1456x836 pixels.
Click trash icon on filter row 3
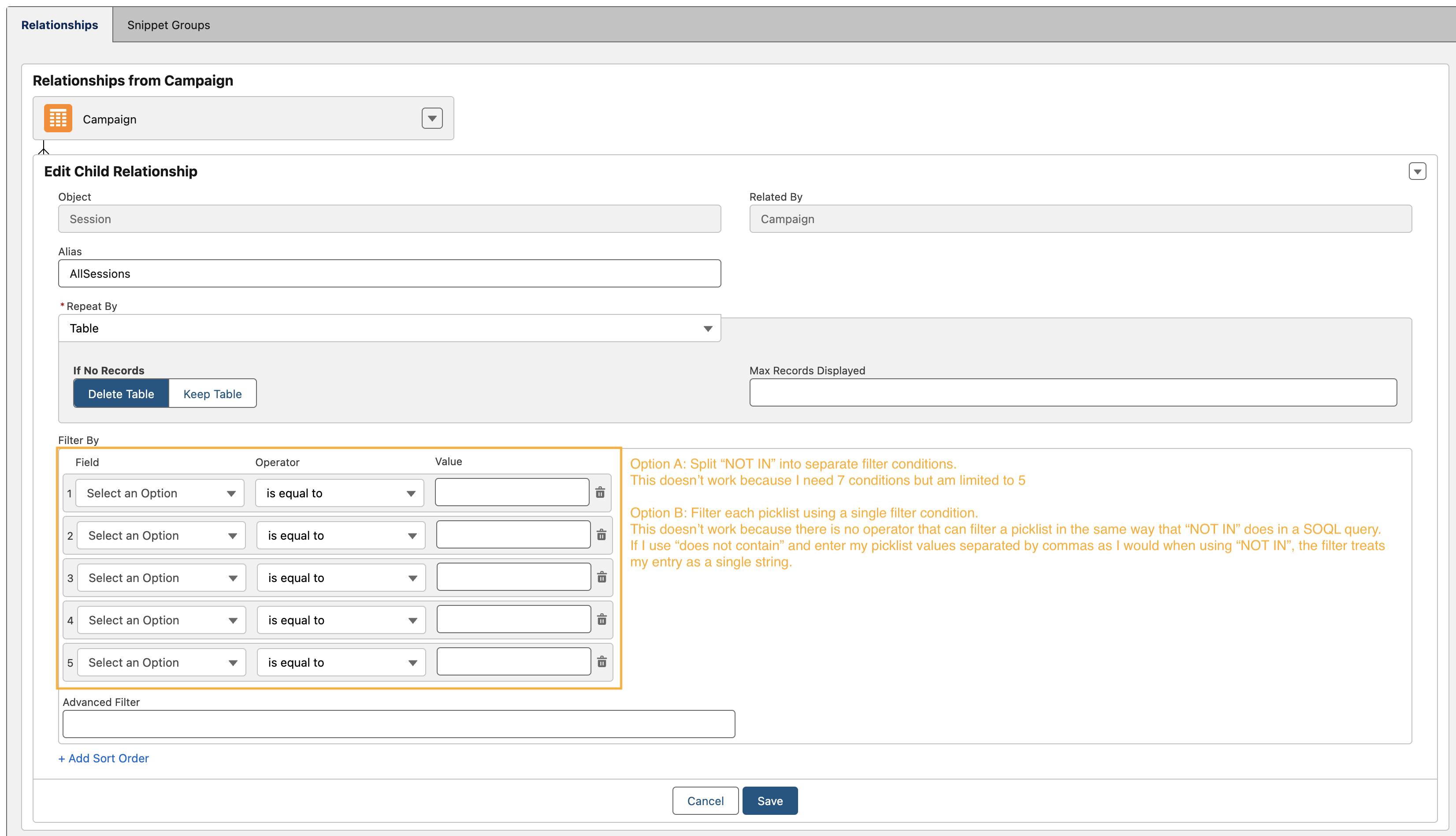click(601, 577)
